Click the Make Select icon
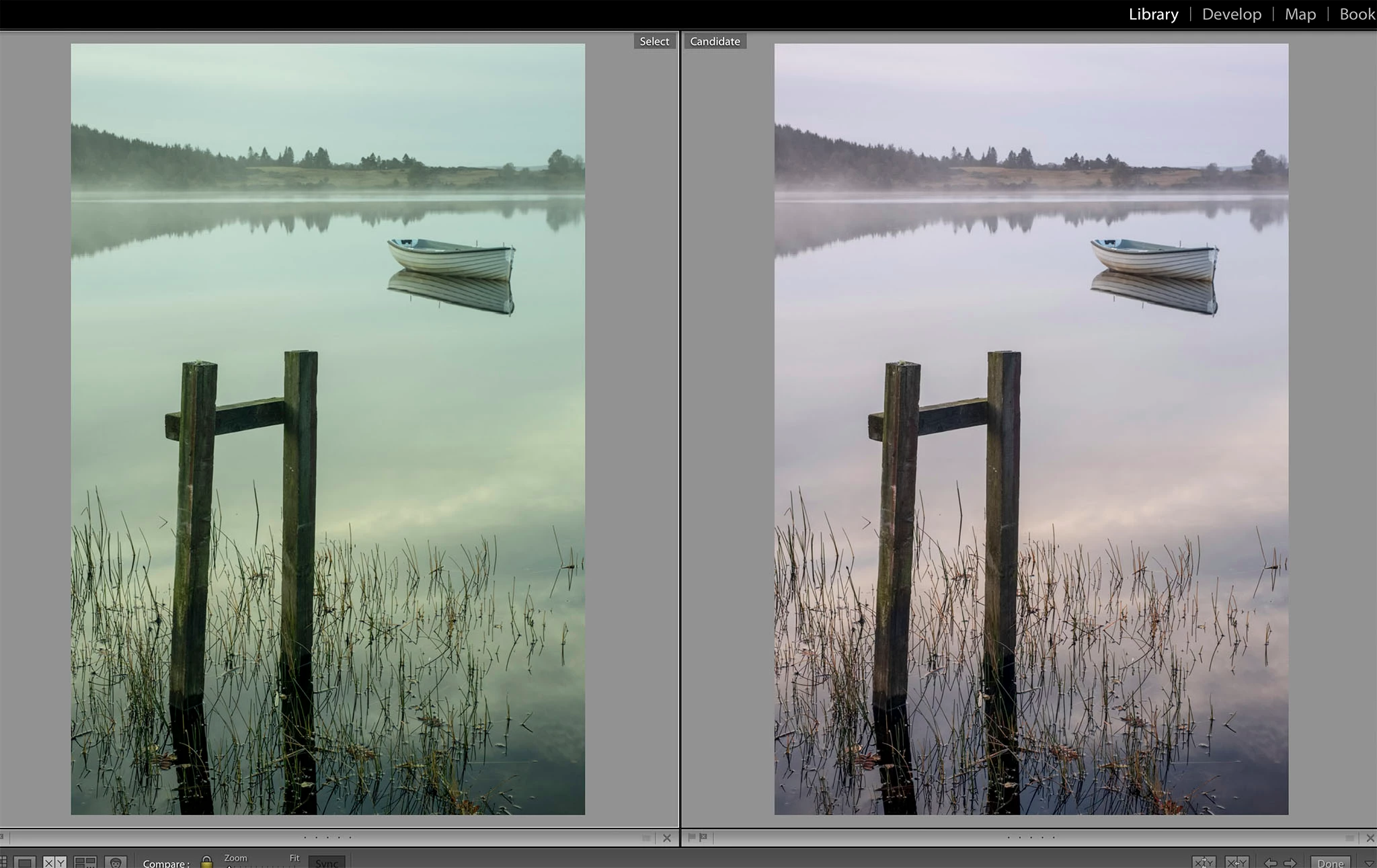The height and width of the screenshot is (868, 1377). (1236, 863)
